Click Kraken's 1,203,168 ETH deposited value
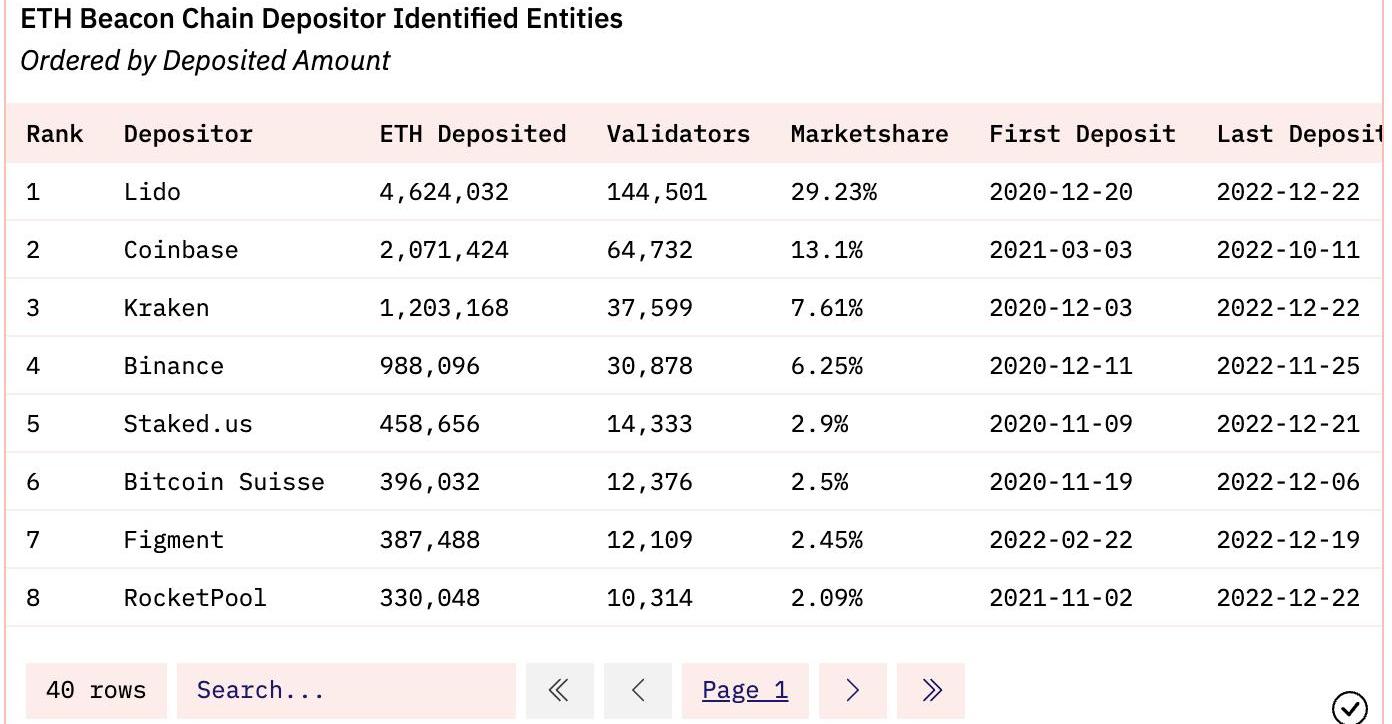Viewport: 1392px width, 724px height. tap(444, 308)
